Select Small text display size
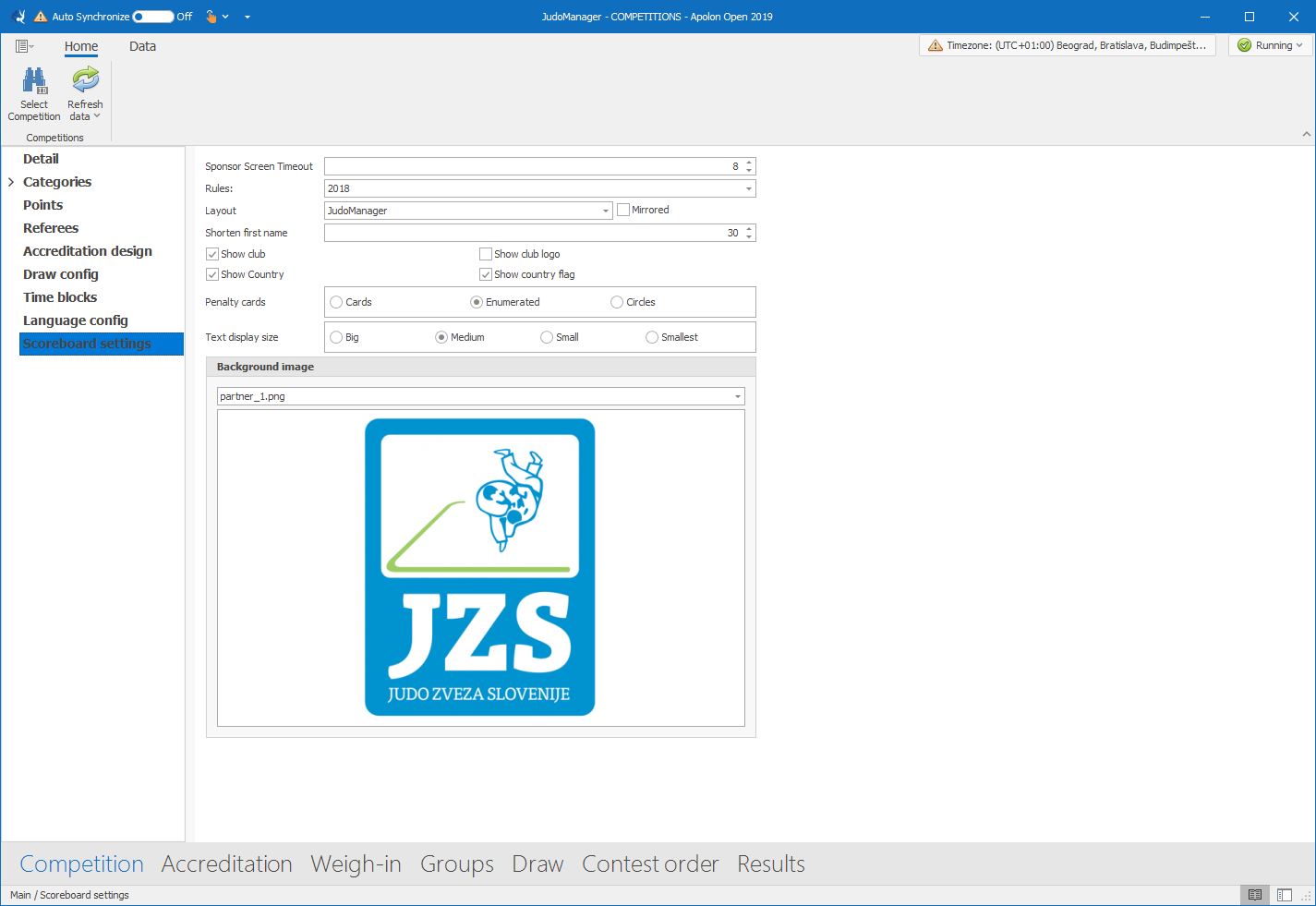 (x=547, y=337)
